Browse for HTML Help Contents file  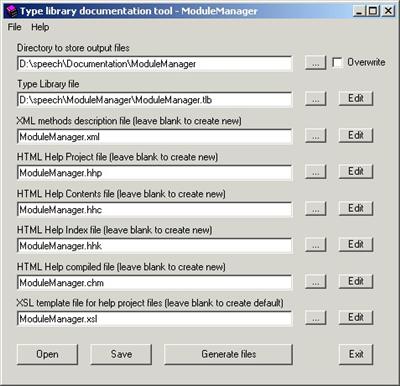click(315, 209)
